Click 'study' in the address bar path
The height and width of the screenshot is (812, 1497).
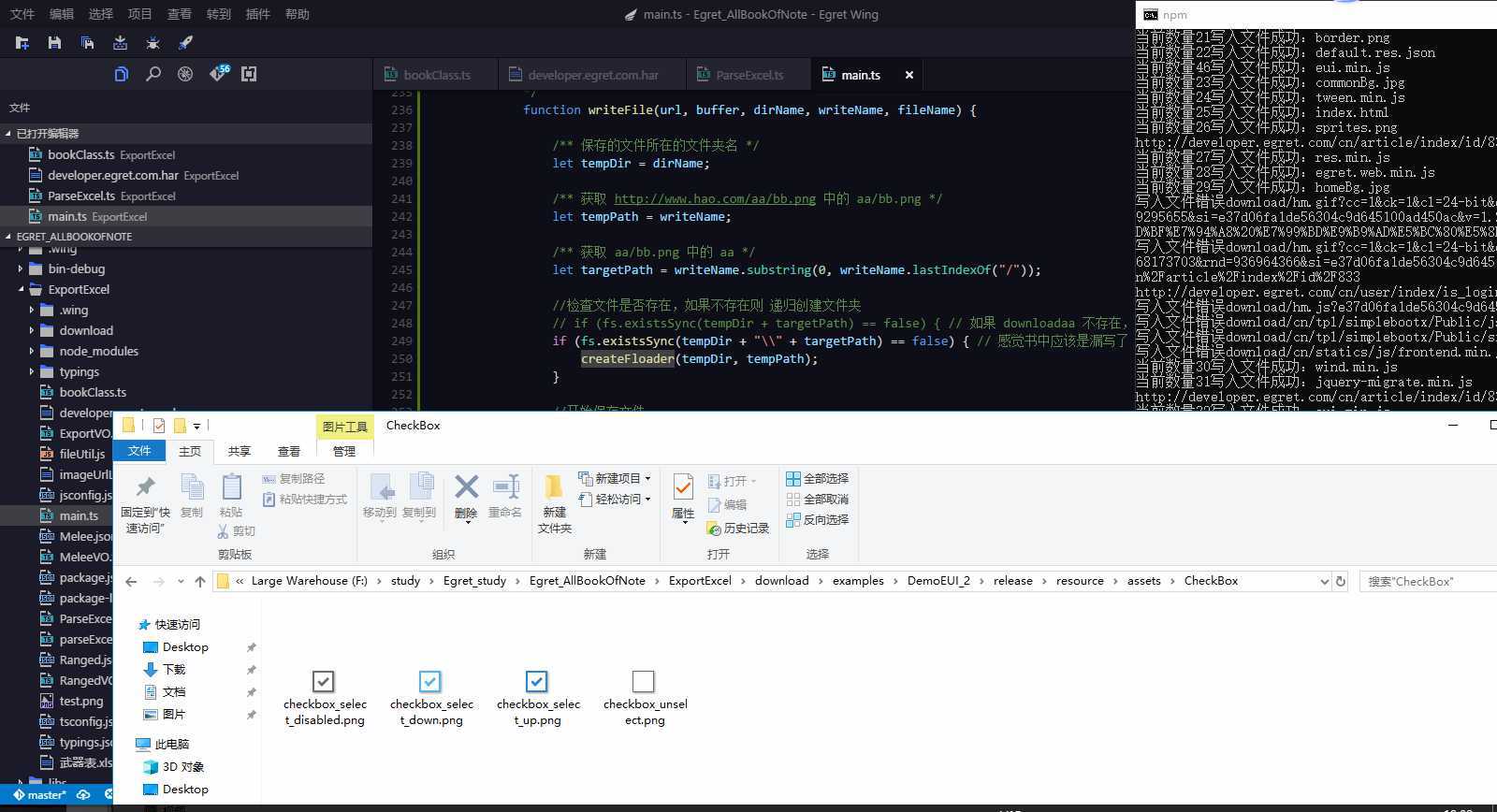tap(405, 581)
